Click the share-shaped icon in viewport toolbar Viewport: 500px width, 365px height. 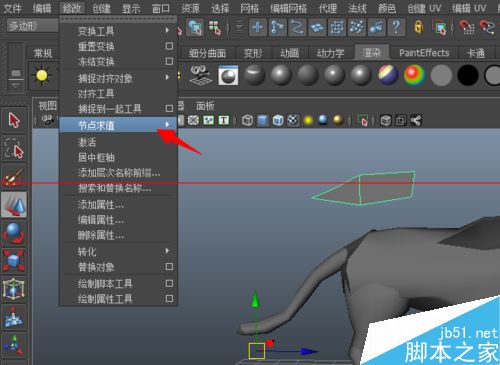[416, 120]
